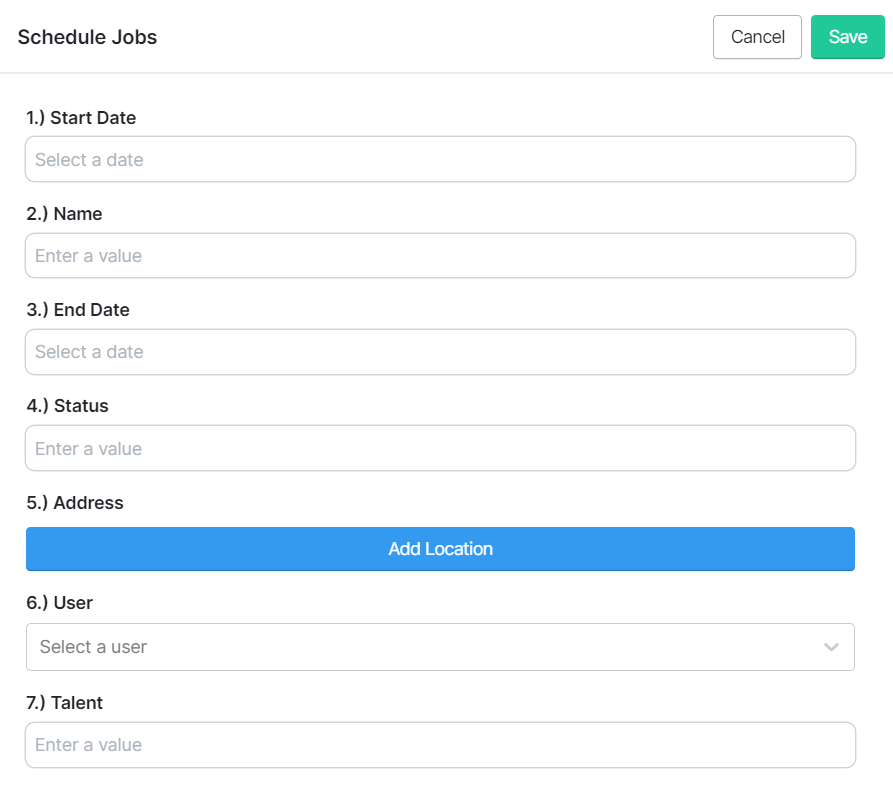
Task: Open the End Date date picker field
Action: 440,352
